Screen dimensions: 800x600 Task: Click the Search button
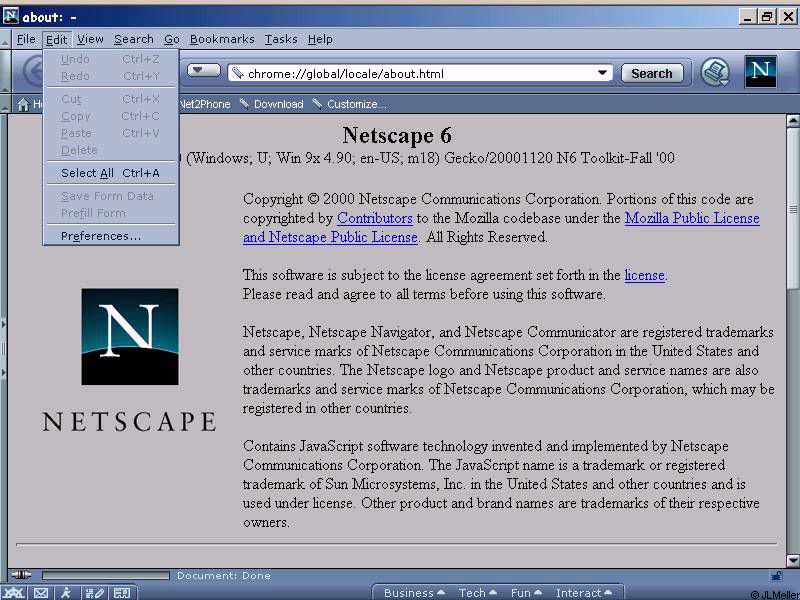pos(652,73)
